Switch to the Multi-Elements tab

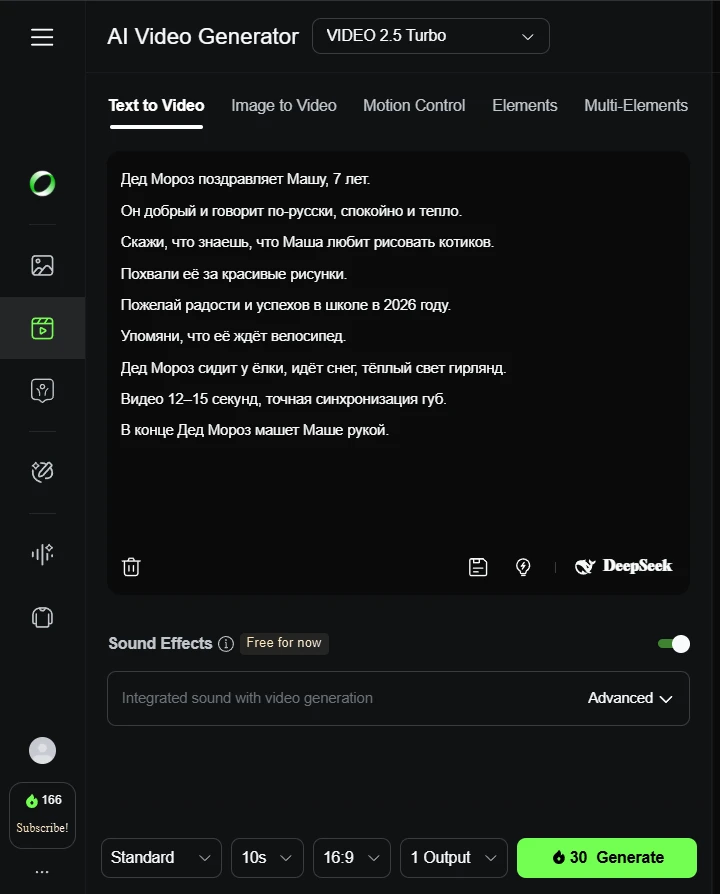pyautogui.click(x=636, y=105)
